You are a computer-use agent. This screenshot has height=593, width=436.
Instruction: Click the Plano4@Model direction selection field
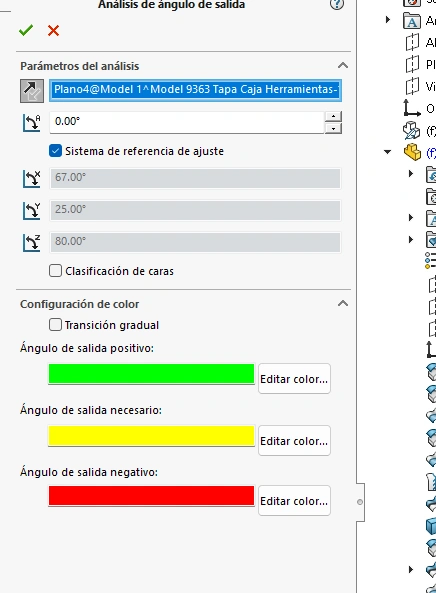pos(196,90)
